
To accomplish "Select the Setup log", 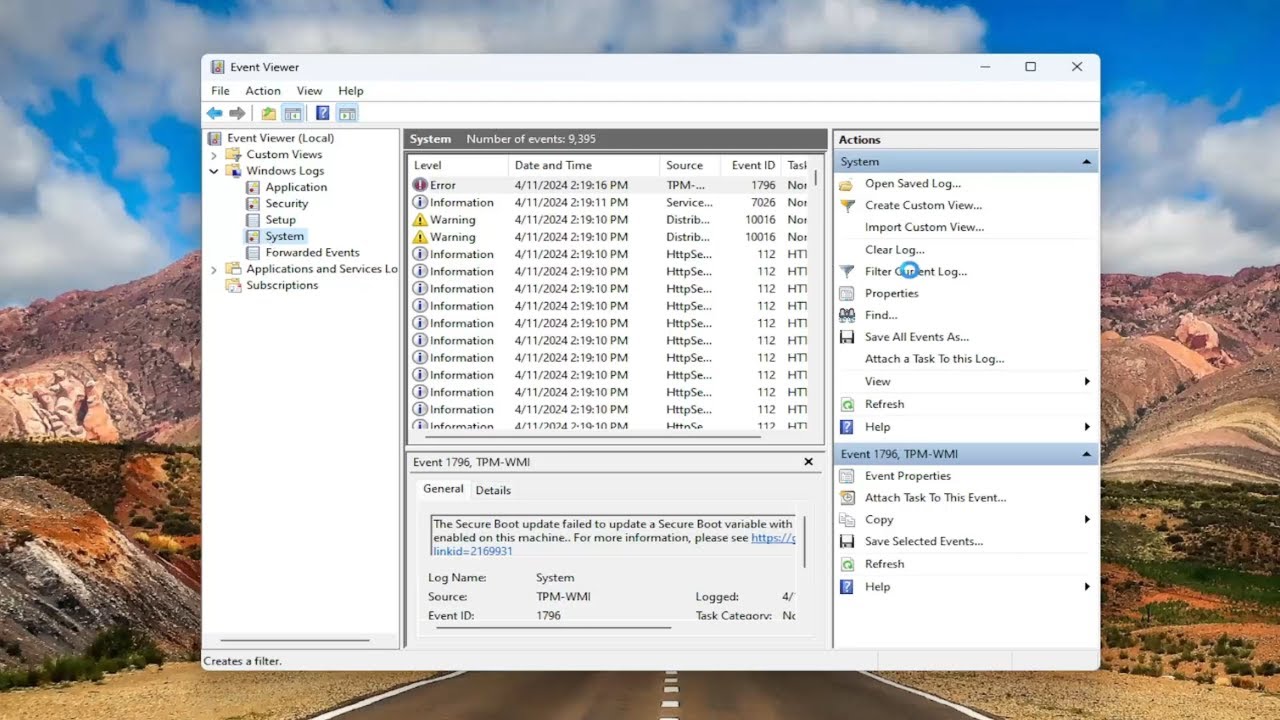I will (x=280, y=220).
